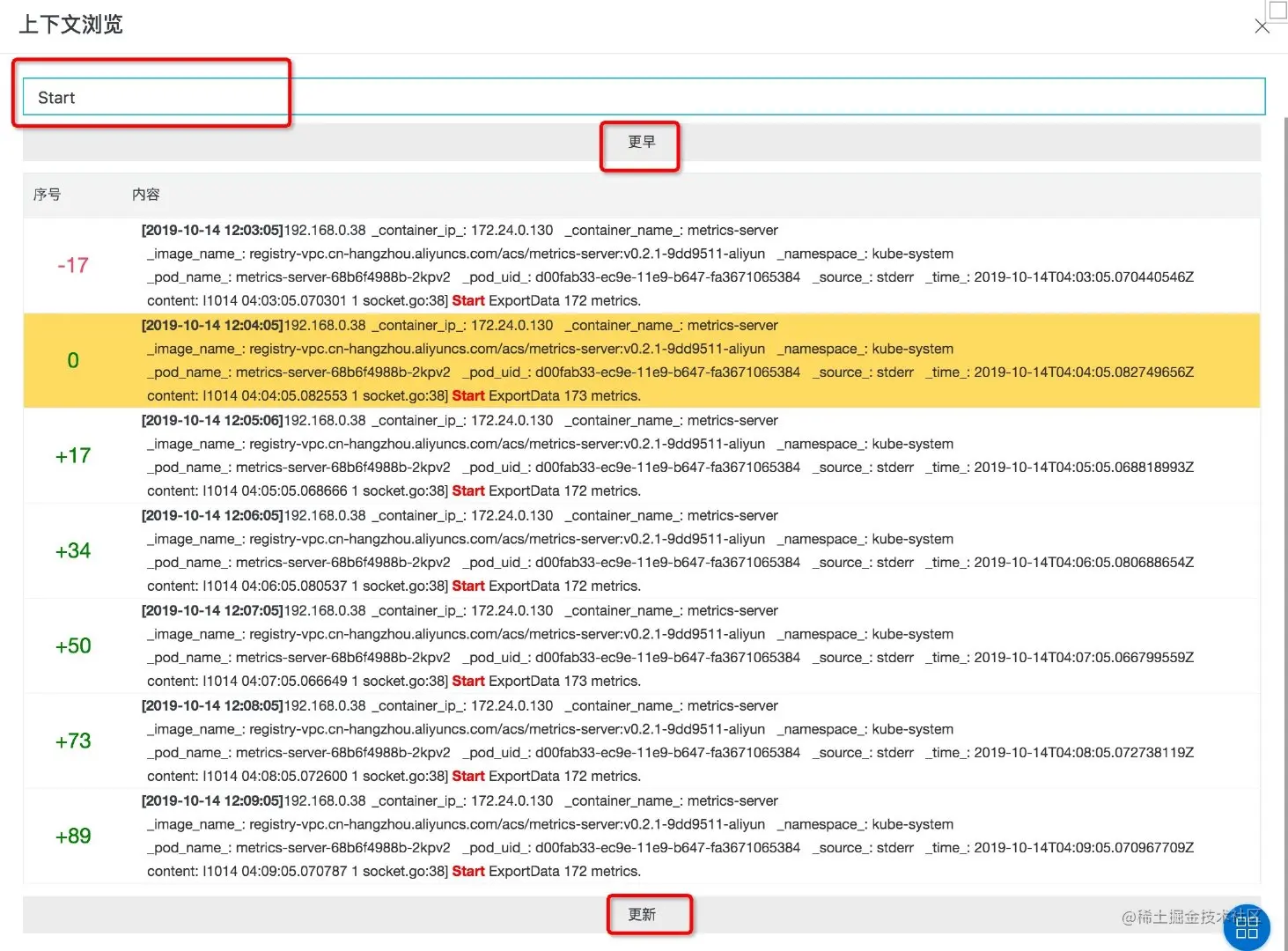
Task: Click content line with 04:03:05.070301
Action: (x=394, y=300)
